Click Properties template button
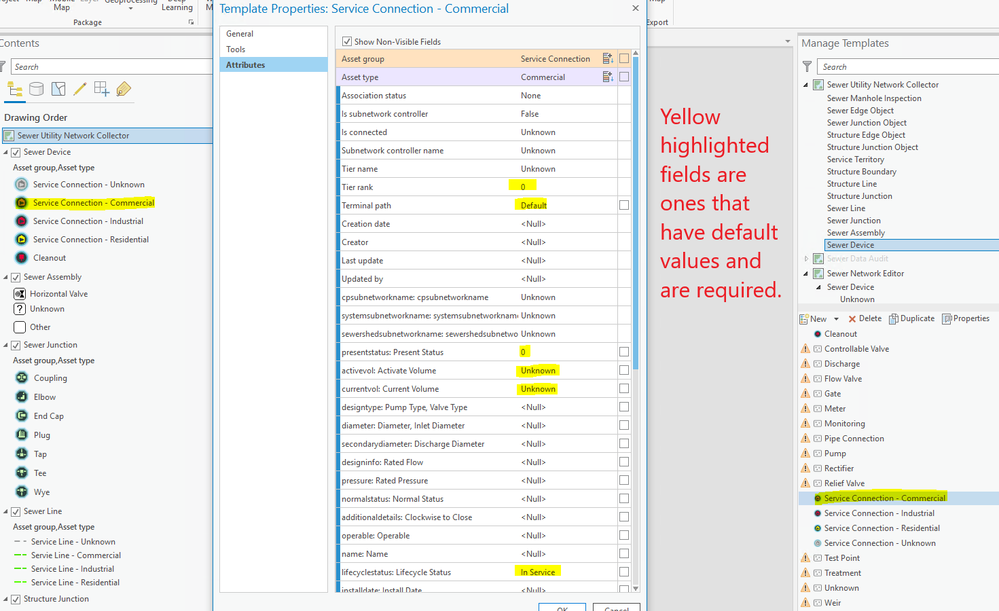This screenshot has width=999, height=611. [966, 319]
